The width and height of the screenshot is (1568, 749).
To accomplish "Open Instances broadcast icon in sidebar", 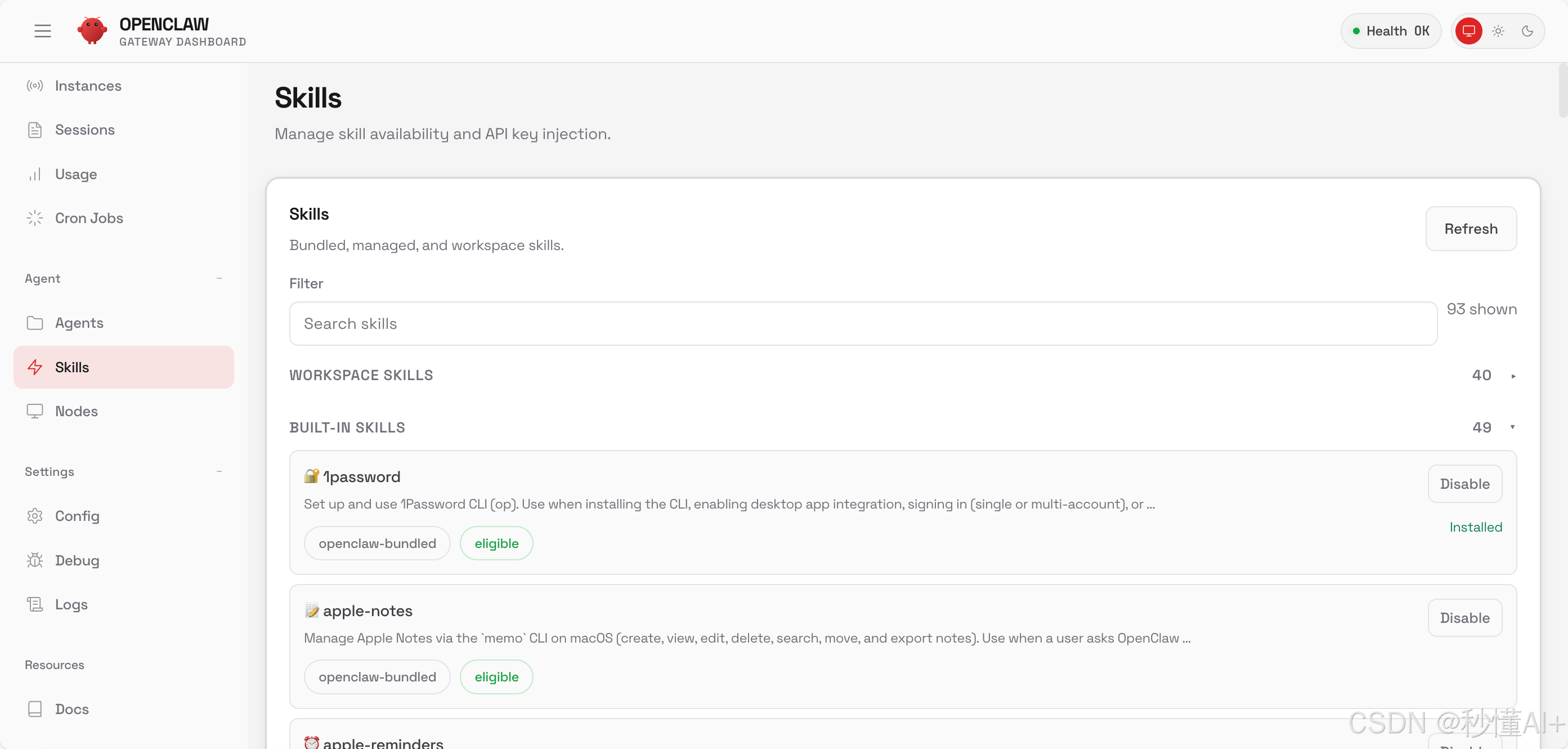I will pyautogui.click(x=35, y=86).
